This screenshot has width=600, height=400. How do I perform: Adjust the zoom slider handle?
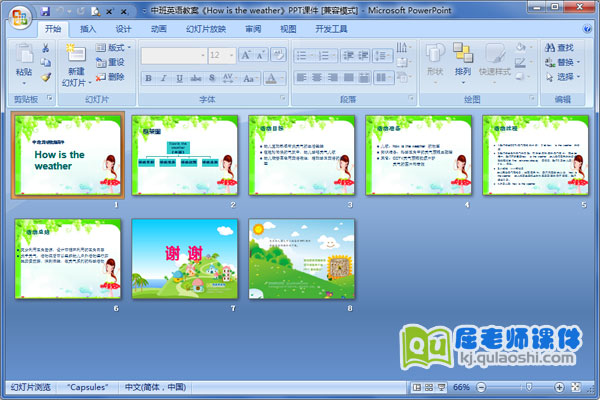(x=529, y=387)
